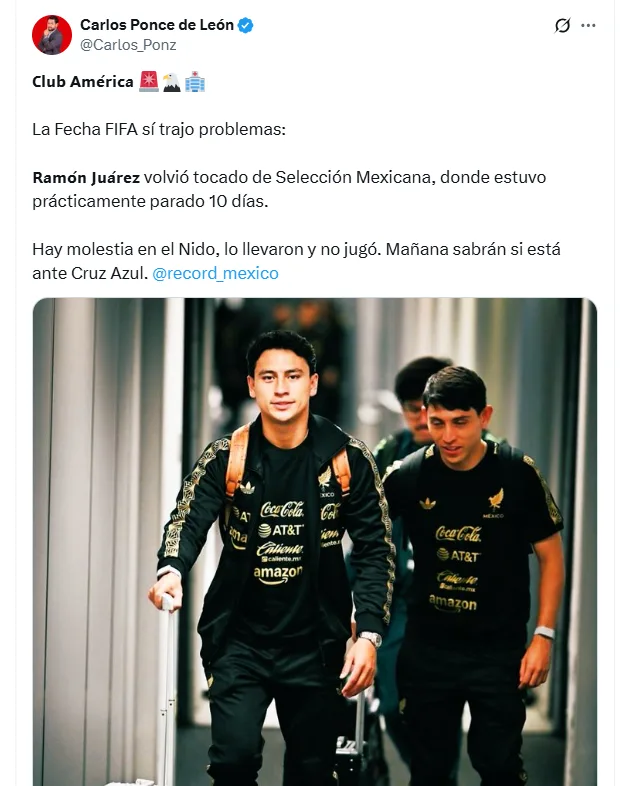Open the three-dot more options menu
Screen dimensions: 627x786
(588, 25)
